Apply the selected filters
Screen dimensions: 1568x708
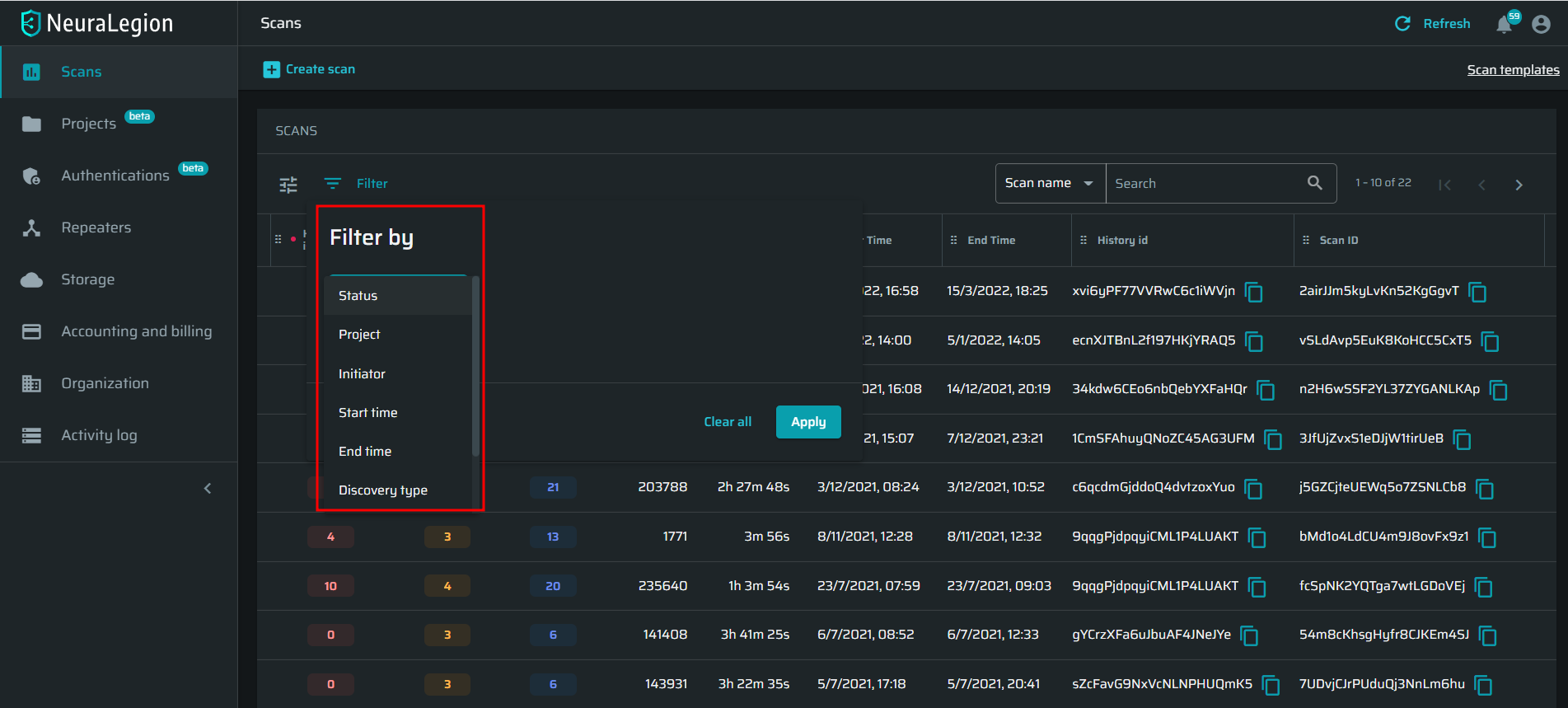click(808, 422)
